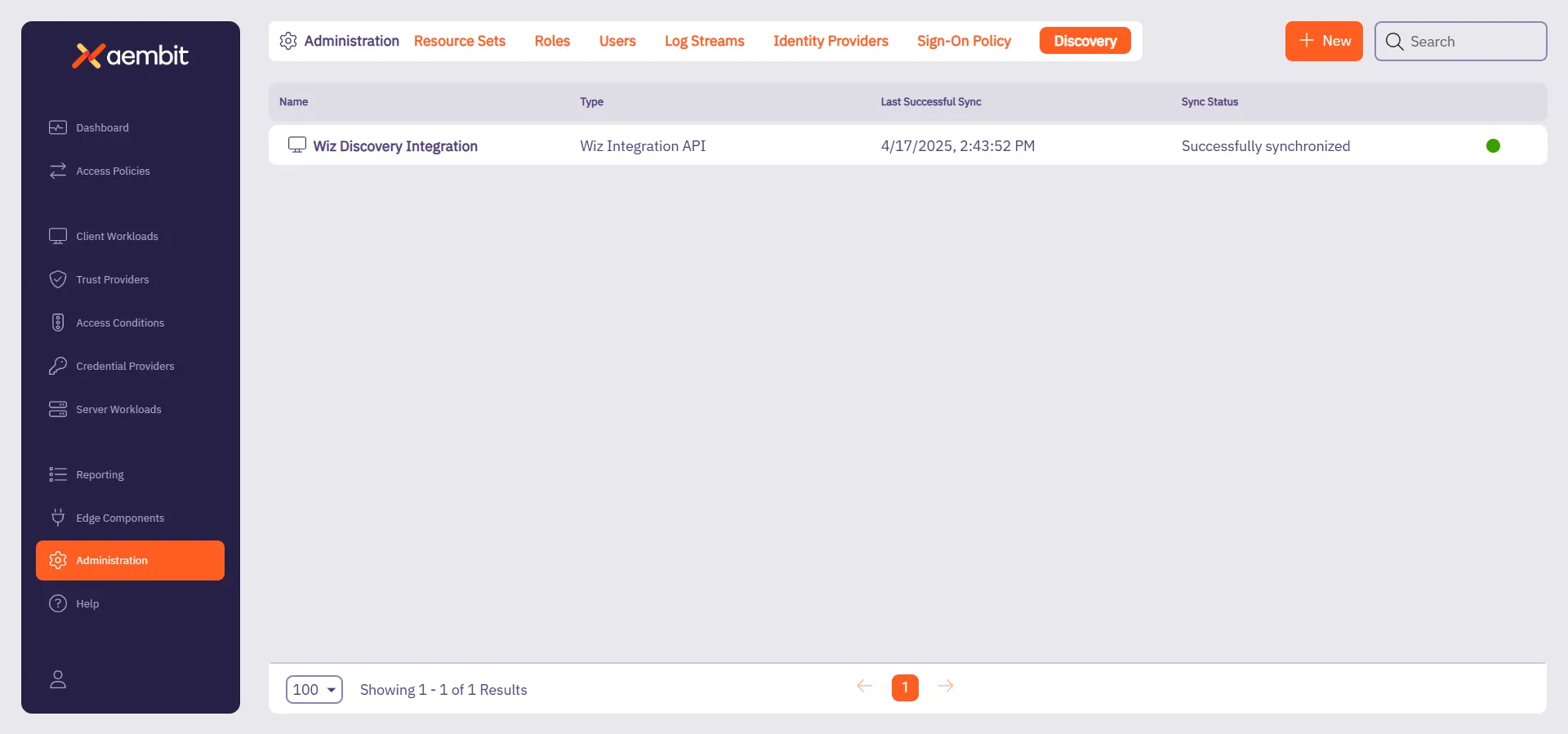Open Wiz Discovery Integration entry
Screen dimensions: 1568x734
click(x=395, y=146)
